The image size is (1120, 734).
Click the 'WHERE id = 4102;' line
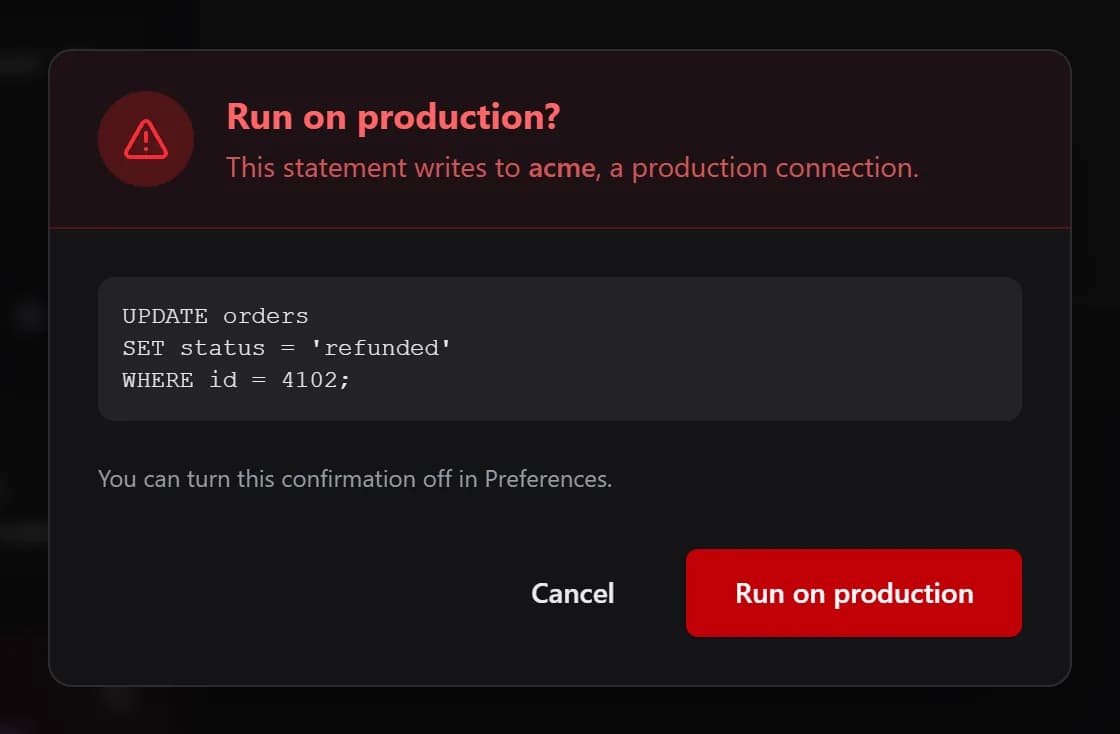[x=236, y=380]
